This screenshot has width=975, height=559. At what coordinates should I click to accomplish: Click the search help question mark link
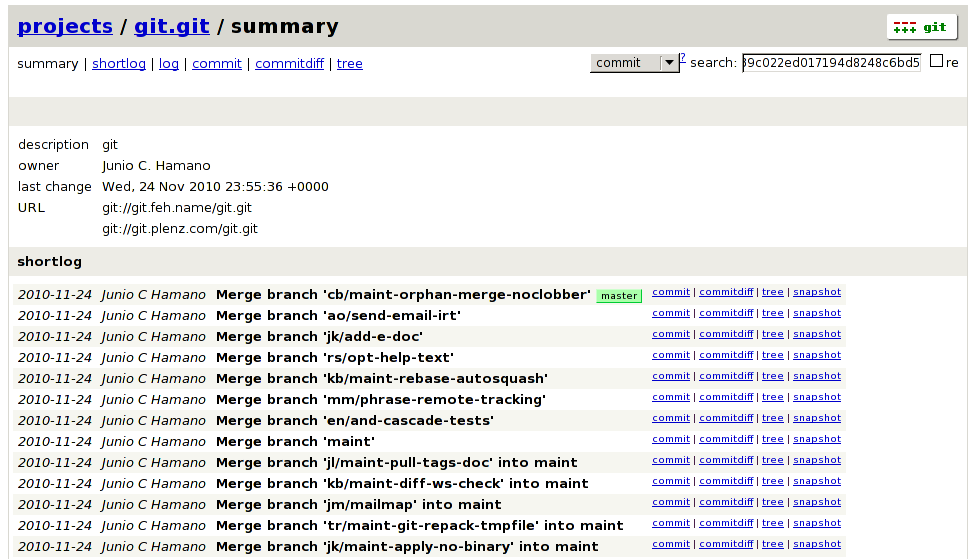(682, 58)
